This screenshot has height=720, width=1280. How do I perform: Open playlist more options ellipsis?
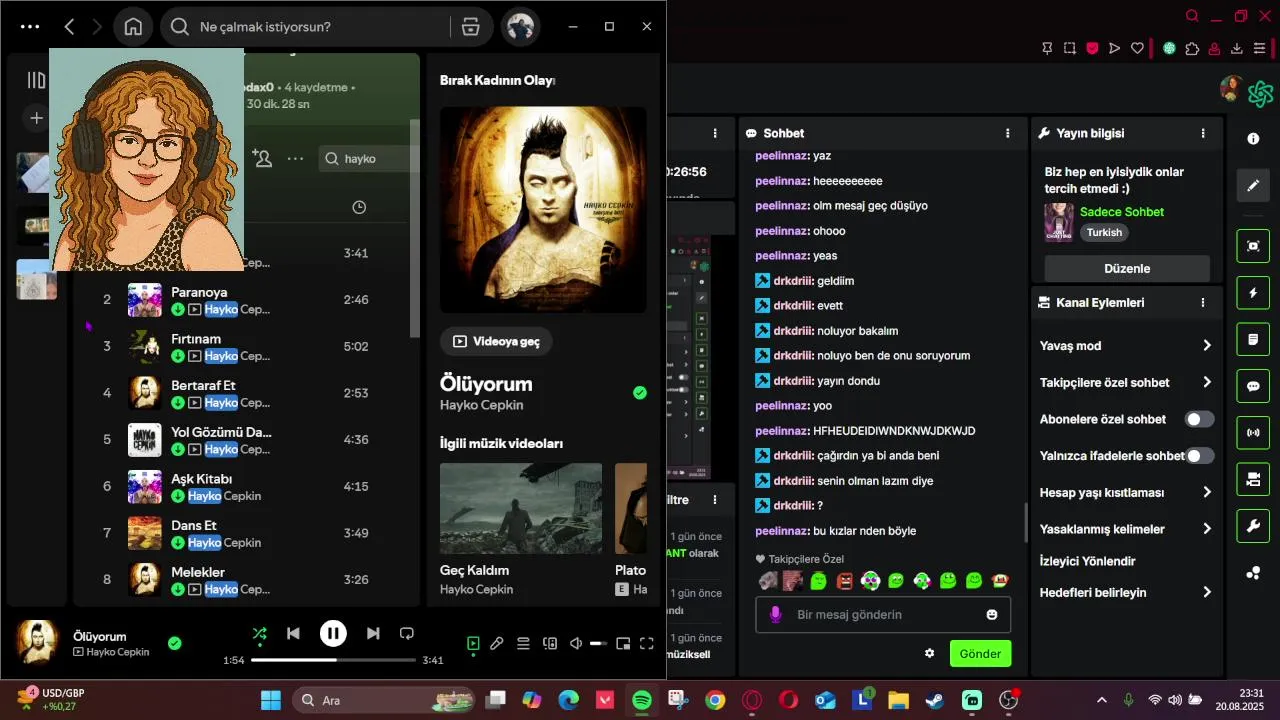point(295,158)
